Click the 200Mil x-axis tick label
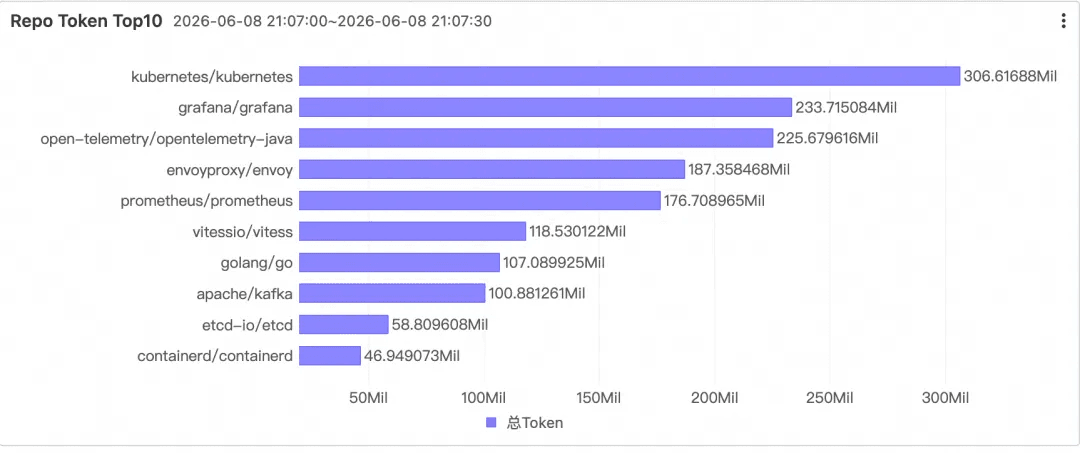The width and height of the screenshot is (1080, 453). click(x=714, y=397)
